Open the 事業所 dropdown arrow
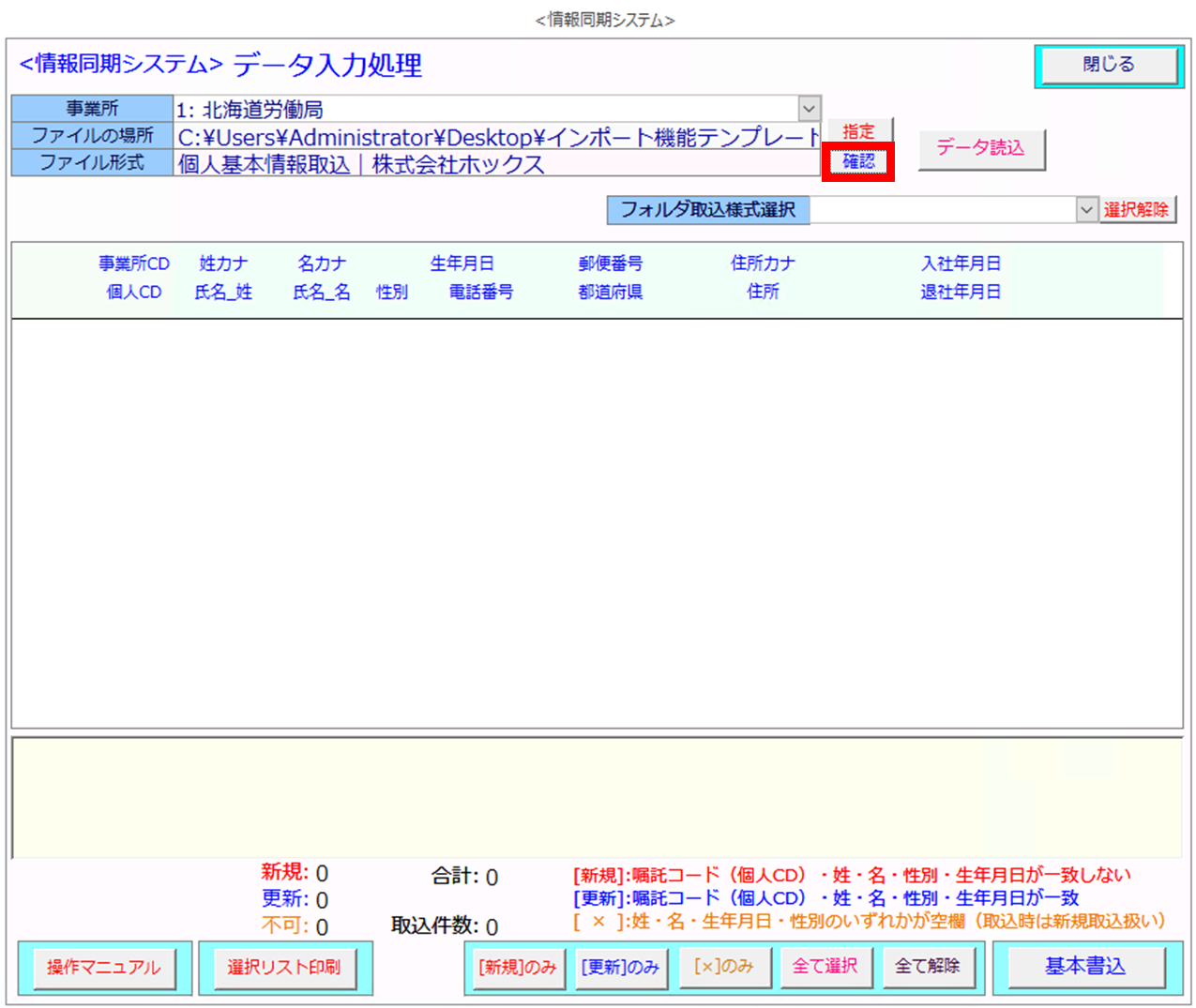The height and width of the screenshot is (1008, 1196). coord(810,109)
